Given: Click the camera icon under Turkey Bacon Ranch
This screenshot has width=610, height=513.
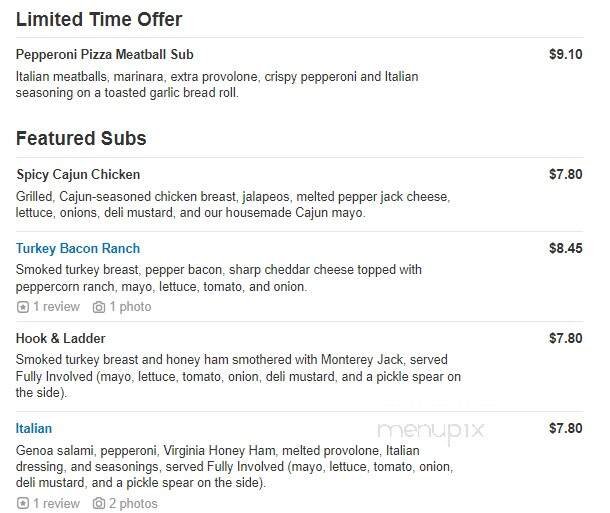Looking at the screenshot, I should tap(99, 307).
